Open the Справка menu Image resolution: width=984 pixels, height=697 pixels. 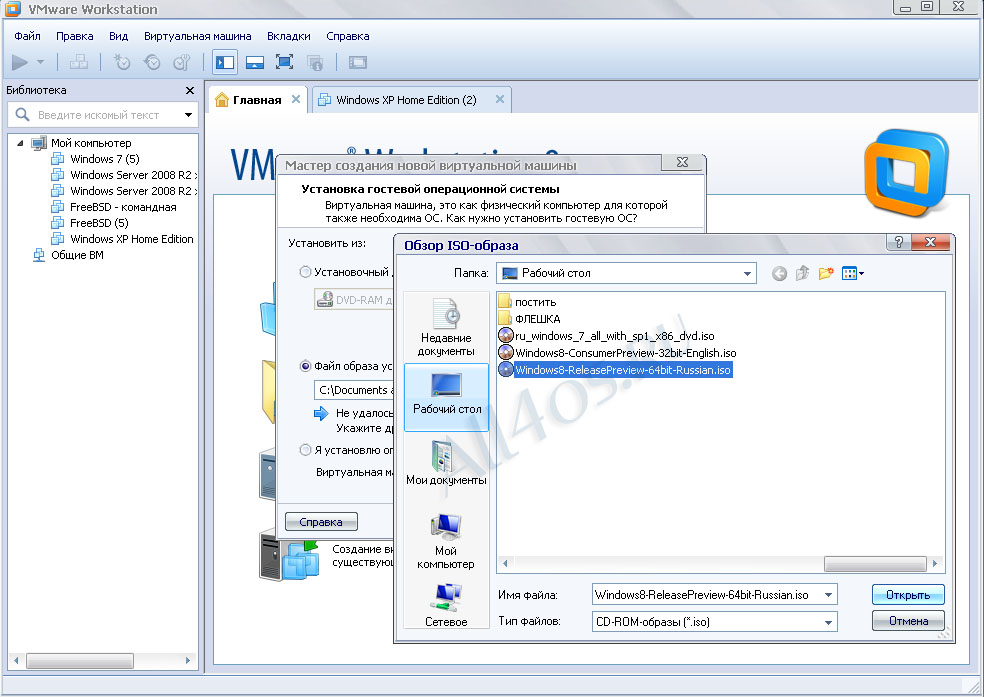pyautogui.click(x=348, y=36)
